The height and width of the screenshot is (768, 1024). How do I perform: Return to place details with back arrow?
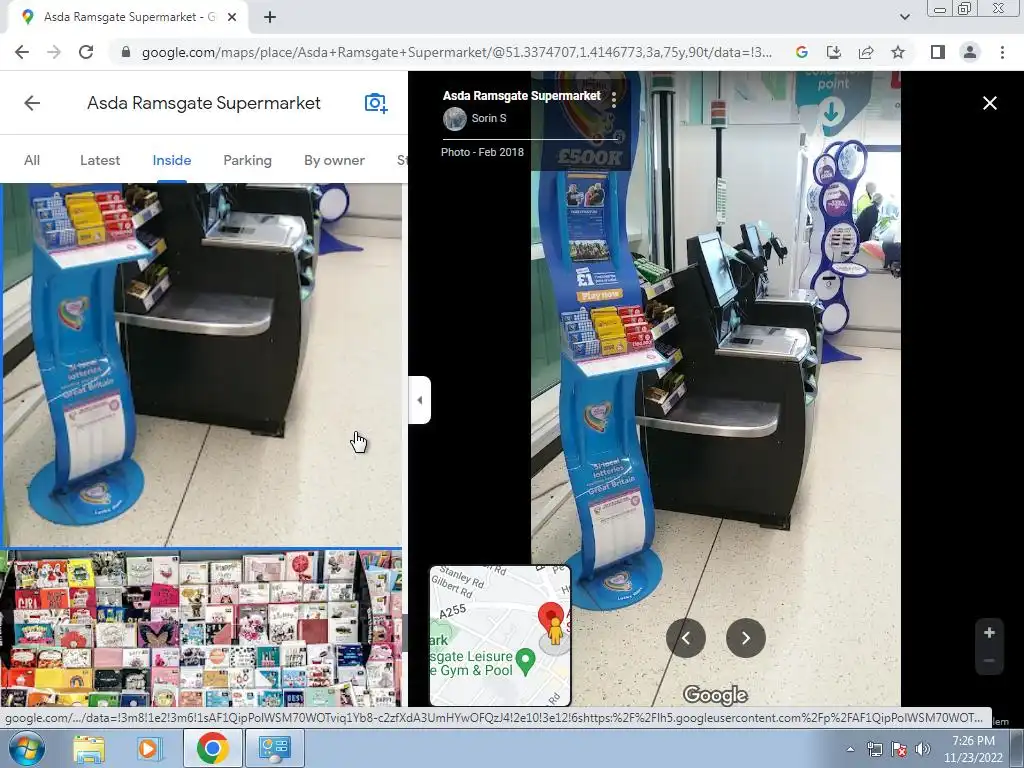[32, 103]
